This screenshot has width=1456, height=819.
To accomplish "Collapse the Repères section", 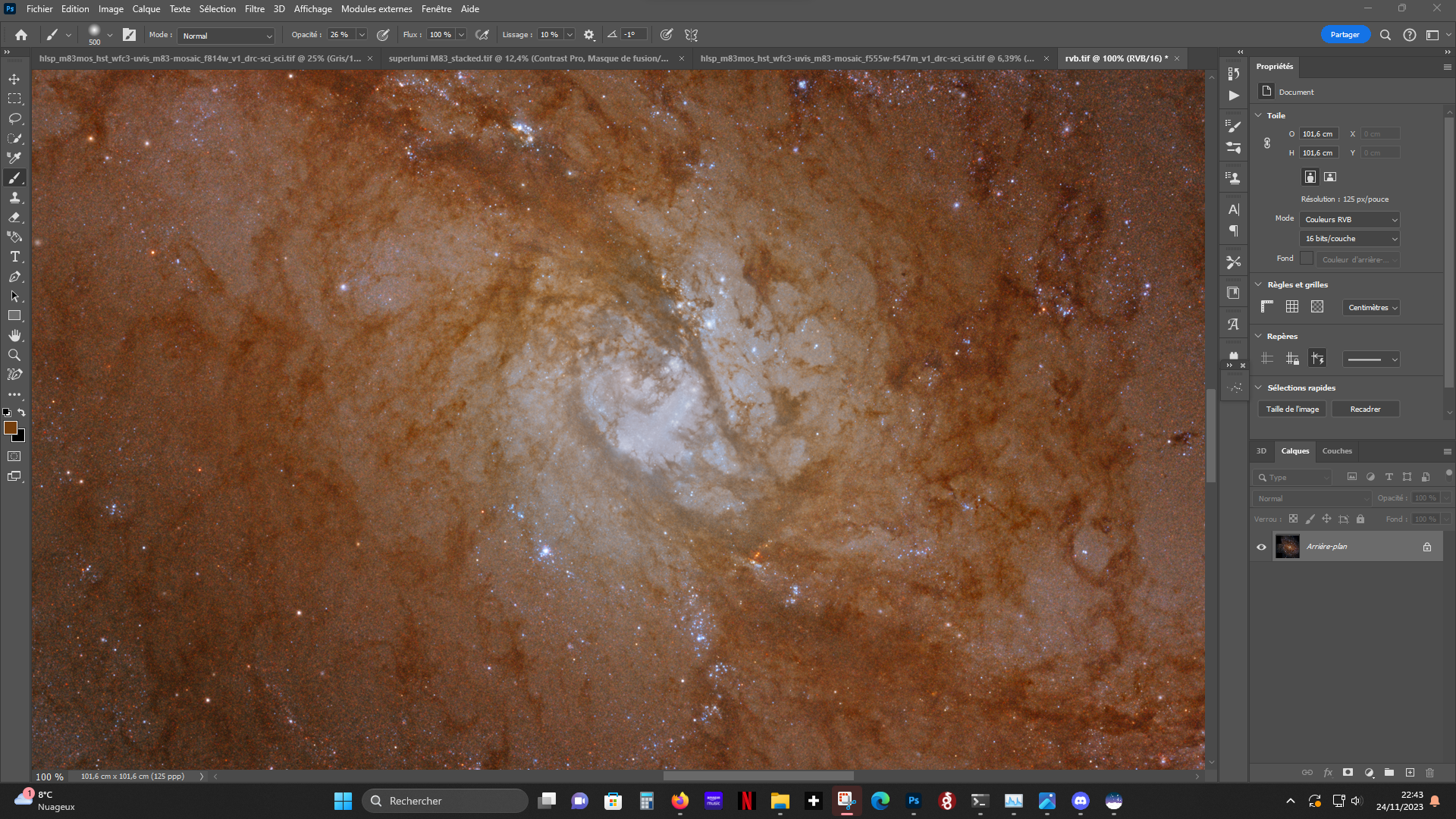I will pyautogui.click(x=1258, y=336).
